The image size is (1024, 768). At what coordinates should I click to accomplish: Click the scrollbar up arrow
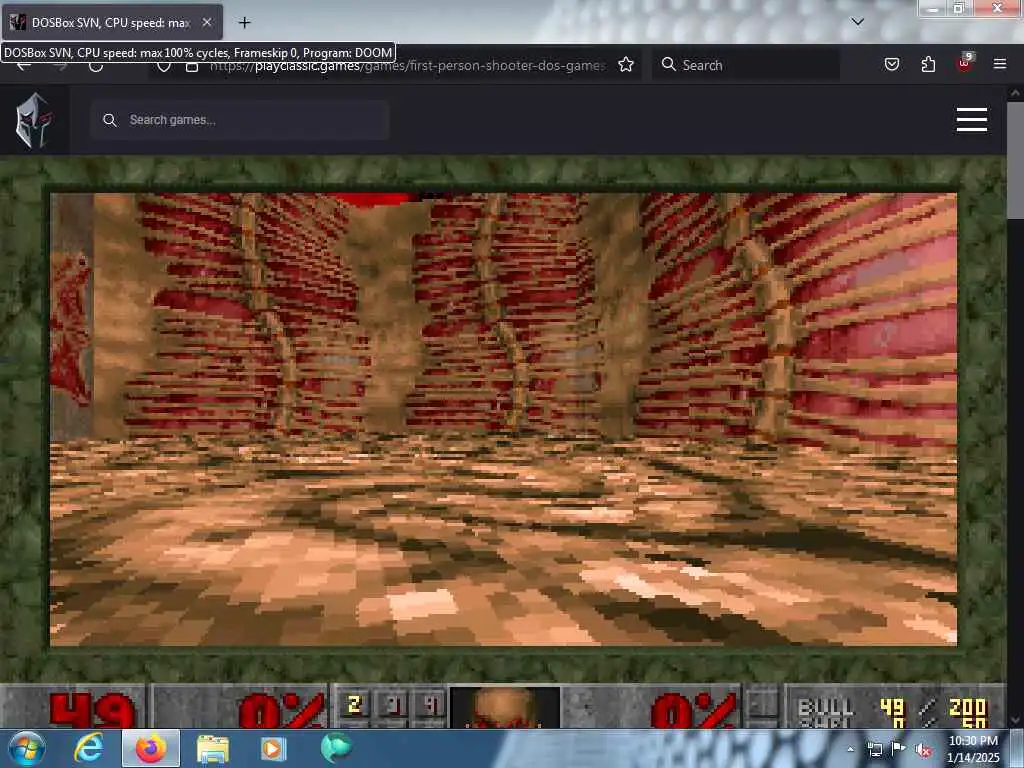pyautogui.click(x=1015, y=93)
